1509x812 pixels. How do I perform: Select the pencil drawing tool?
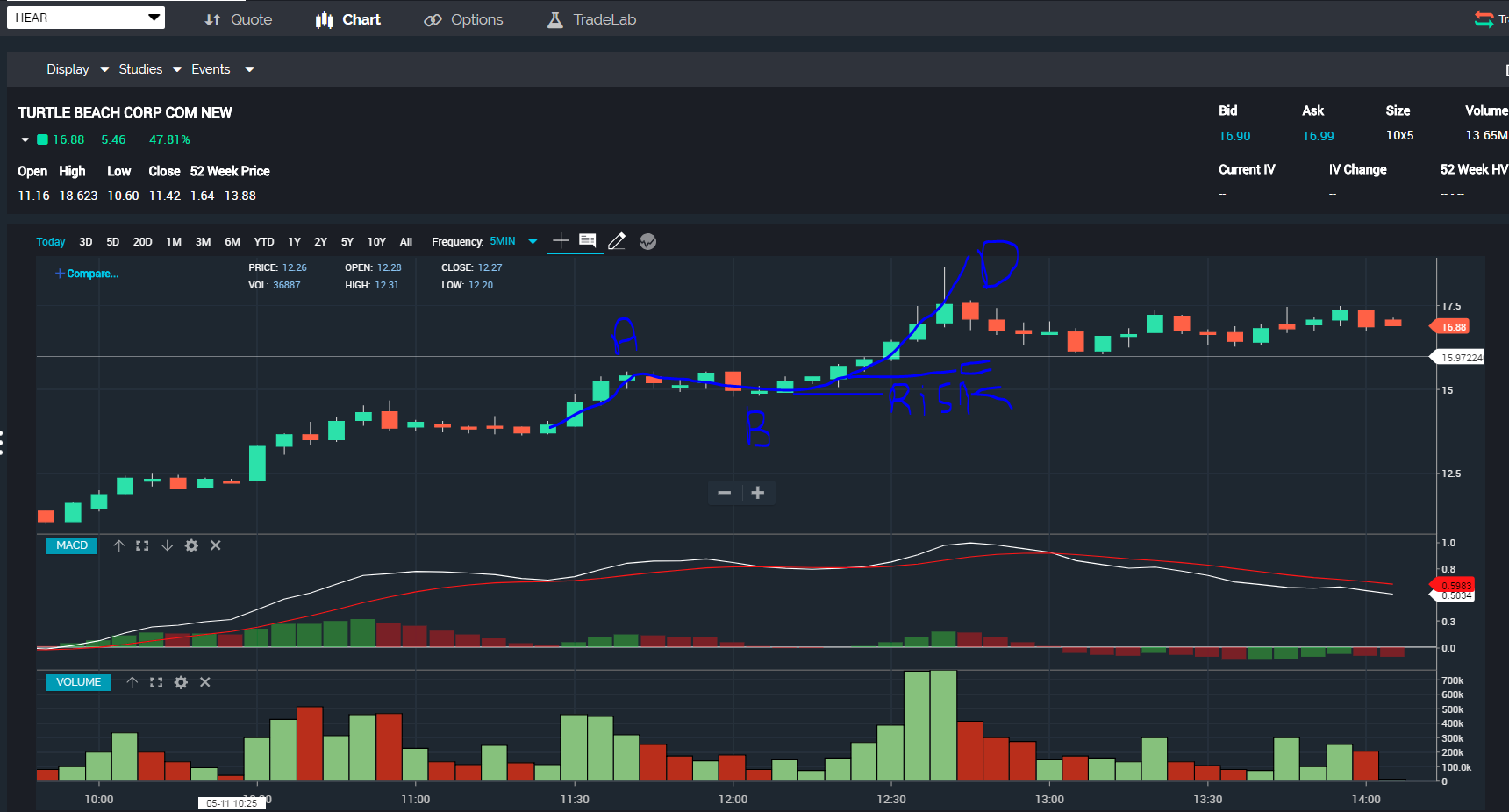[x=617, y=241]
